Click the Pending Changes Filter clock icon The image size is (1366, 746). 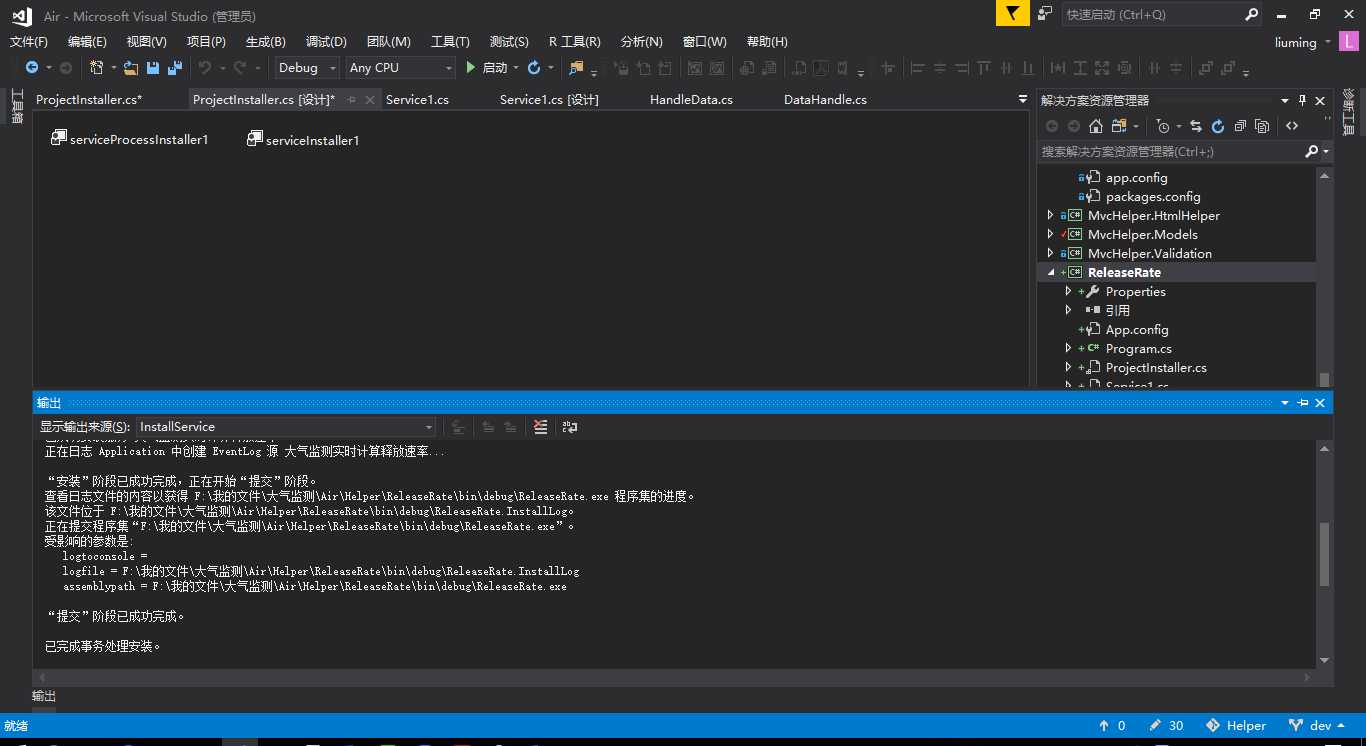tap(1162, 126)
